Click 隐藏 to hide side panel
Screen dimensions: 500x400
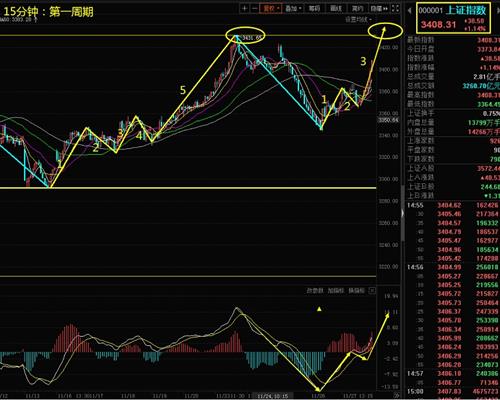pos(379,8)
